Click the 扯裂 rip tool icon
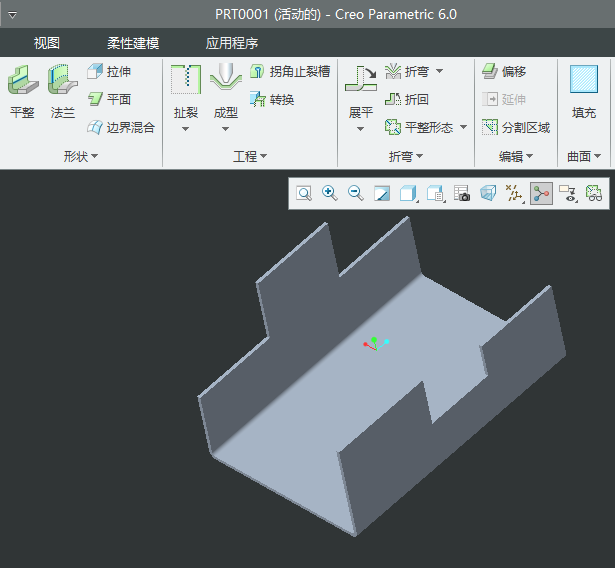This screenshot has width=615, height=568. [x=186, y=80]
